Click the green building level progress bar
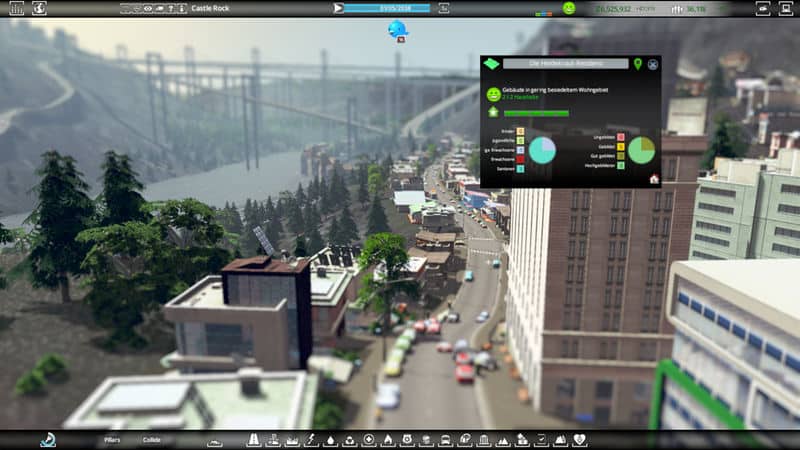The height and width of the screenshot is (450, 800). tap(536, 113)
